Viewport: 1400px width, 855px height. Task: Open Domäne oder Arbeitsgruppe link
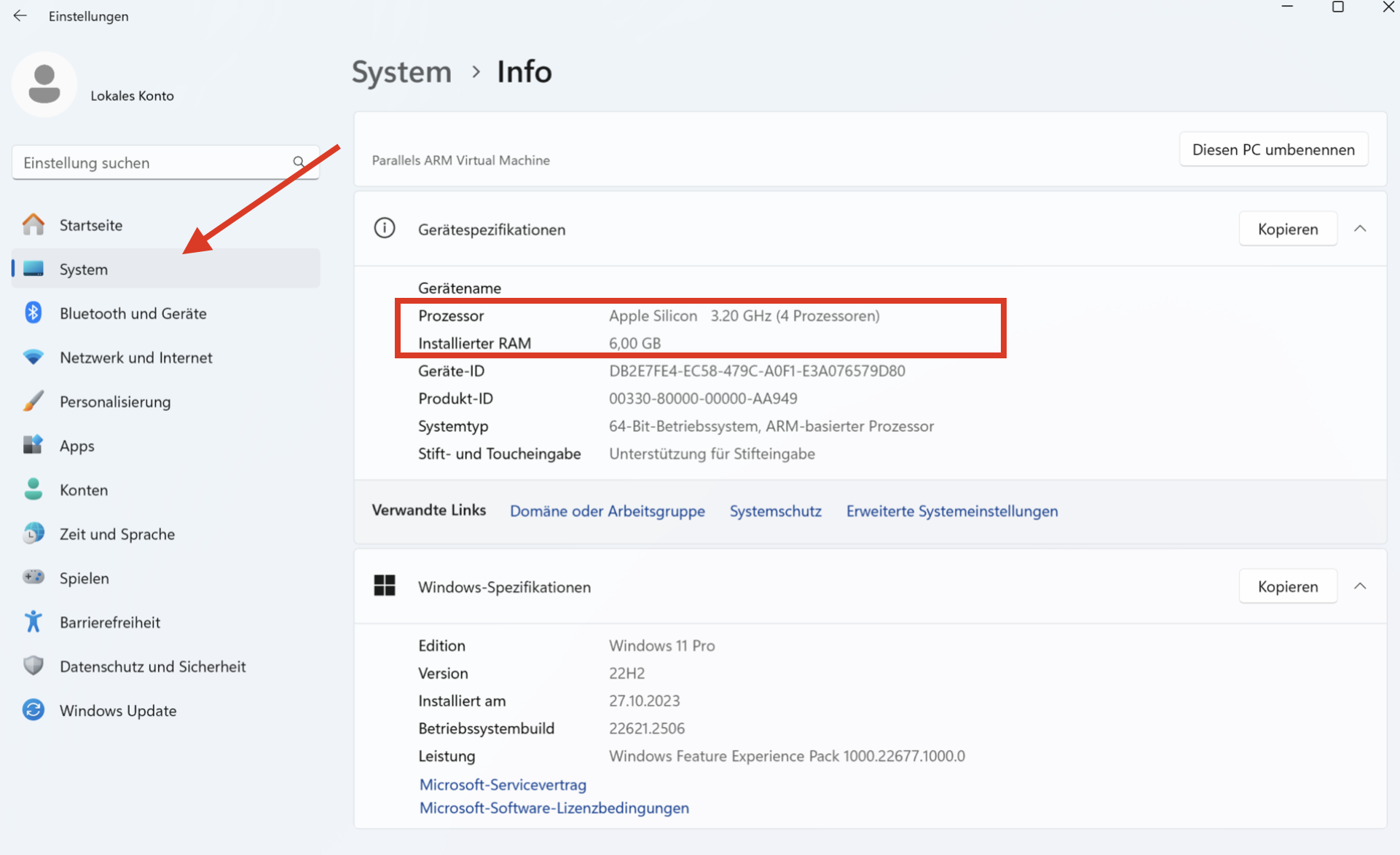[607, 511]
